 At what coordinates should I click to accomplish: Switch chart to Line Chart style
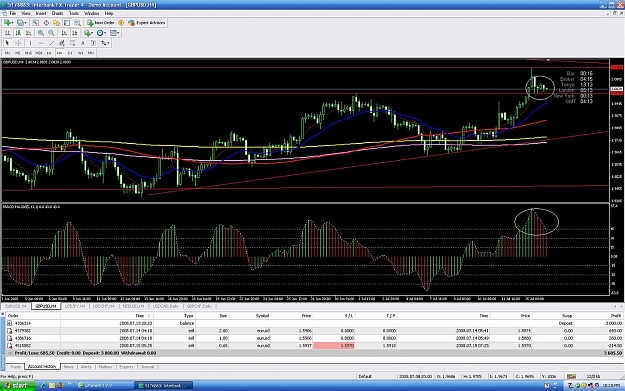coord(28,33)
